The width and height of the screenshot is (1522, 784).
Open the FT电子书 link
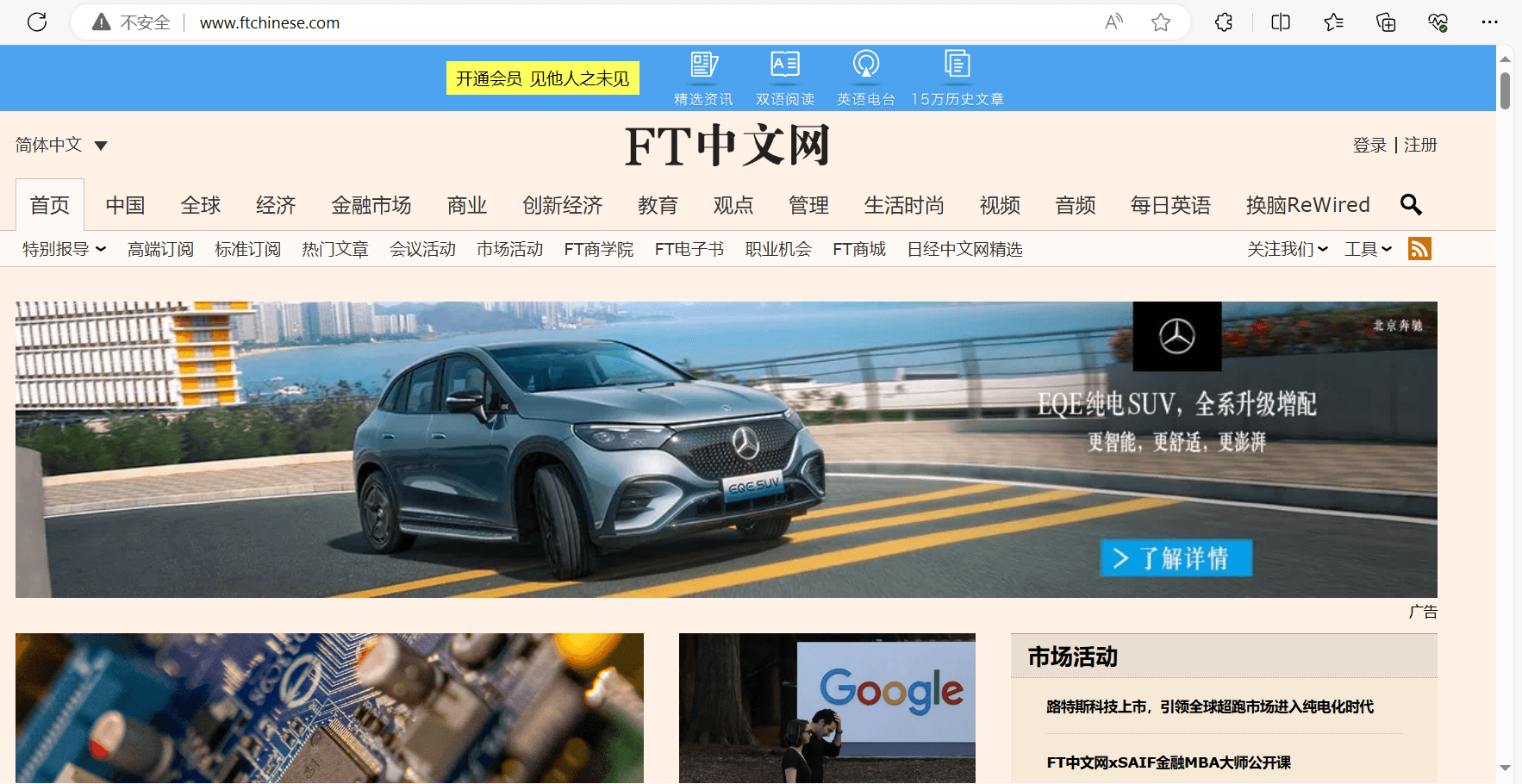[689, 249]
